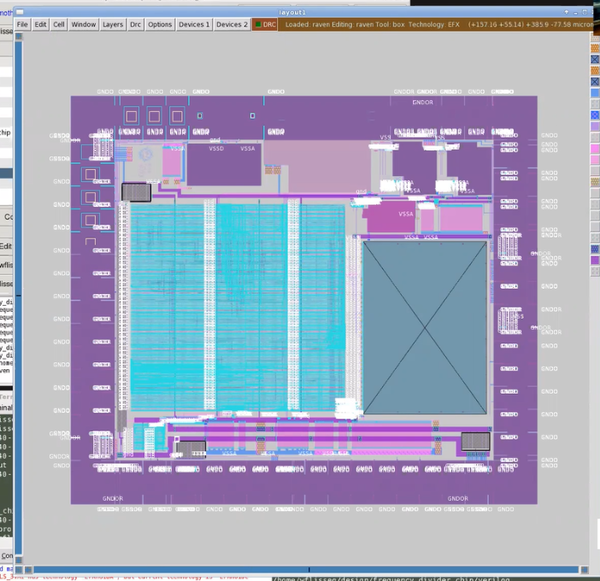The width and height of the screenshot is (600, 581).
Task: Click the VSSA label next to VSSD
Action: tap(248, 149)
